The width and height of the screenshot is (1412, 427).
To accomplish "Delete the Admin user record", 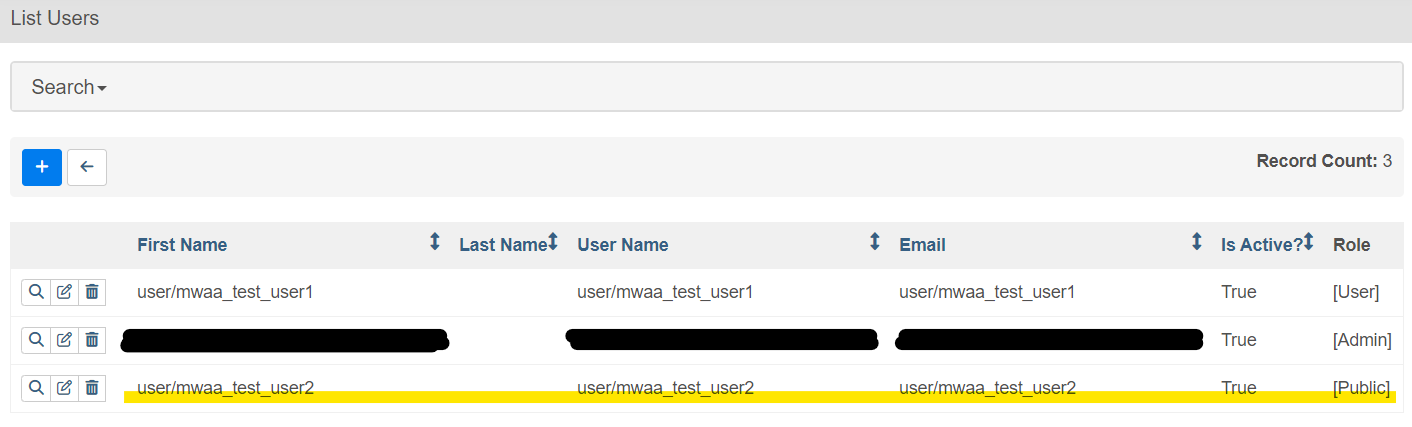I will point(92,340).
